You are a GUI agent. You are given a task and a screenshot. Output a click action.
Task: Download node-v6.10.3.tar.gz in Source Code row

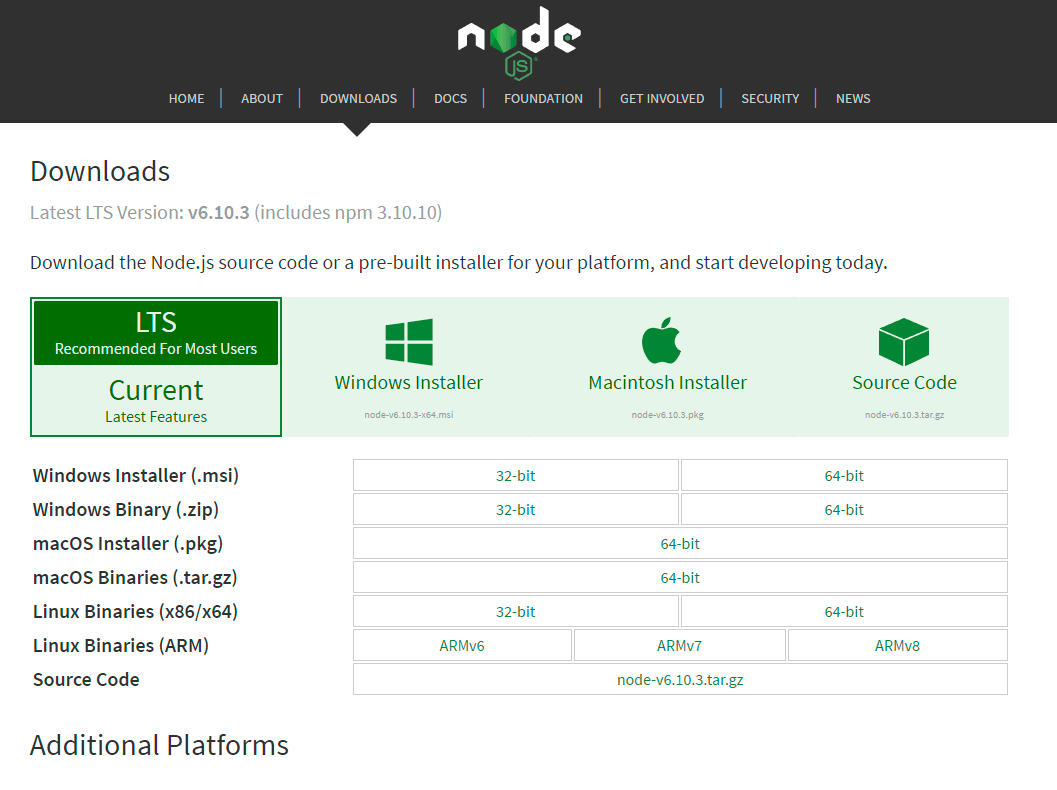(x=680, y=679)
